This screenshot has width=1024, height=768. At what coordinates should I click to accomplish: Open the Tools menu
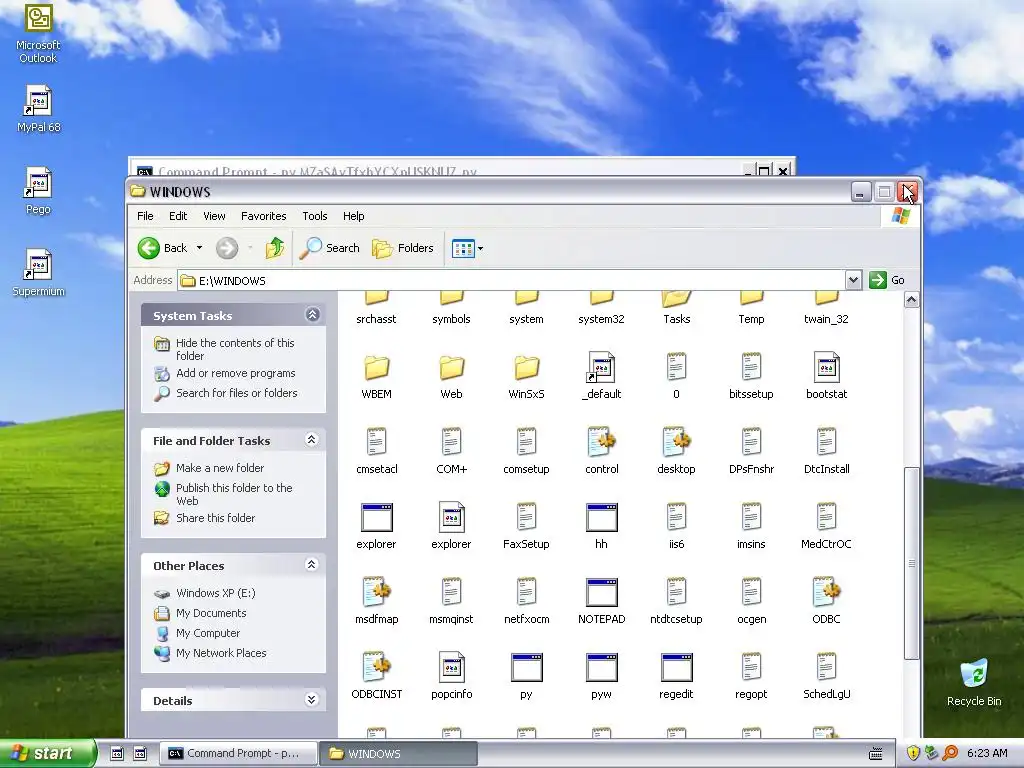[314, 216]
